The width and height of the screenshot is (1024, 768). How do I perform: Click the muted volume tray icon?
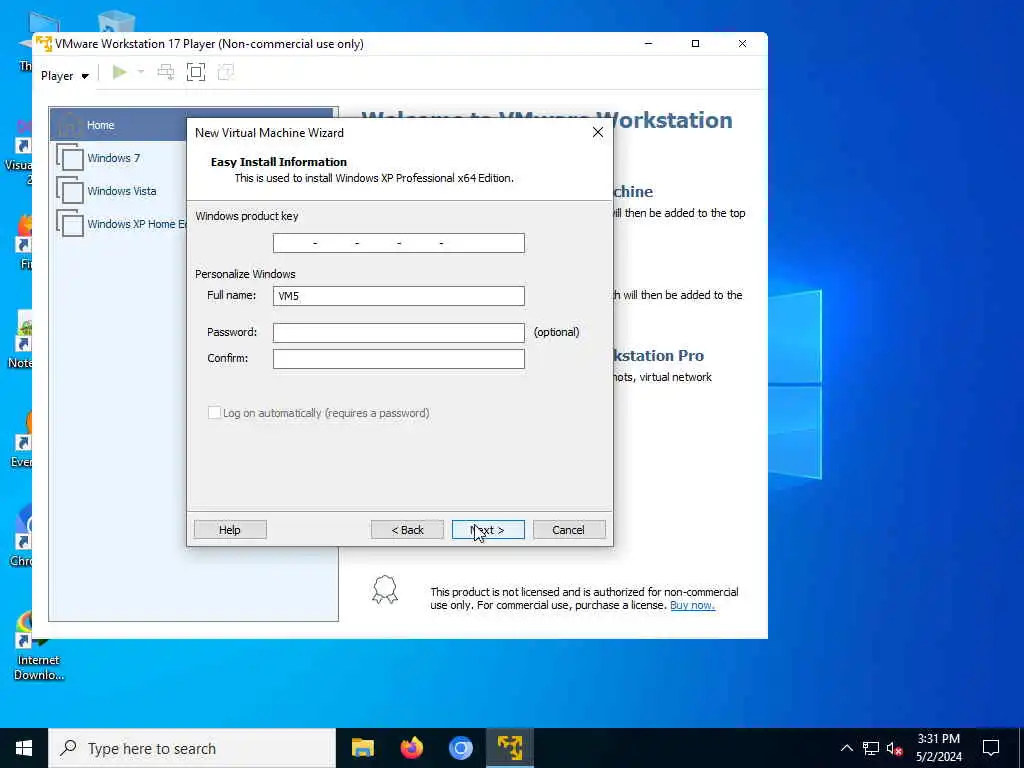coord(895,748)
